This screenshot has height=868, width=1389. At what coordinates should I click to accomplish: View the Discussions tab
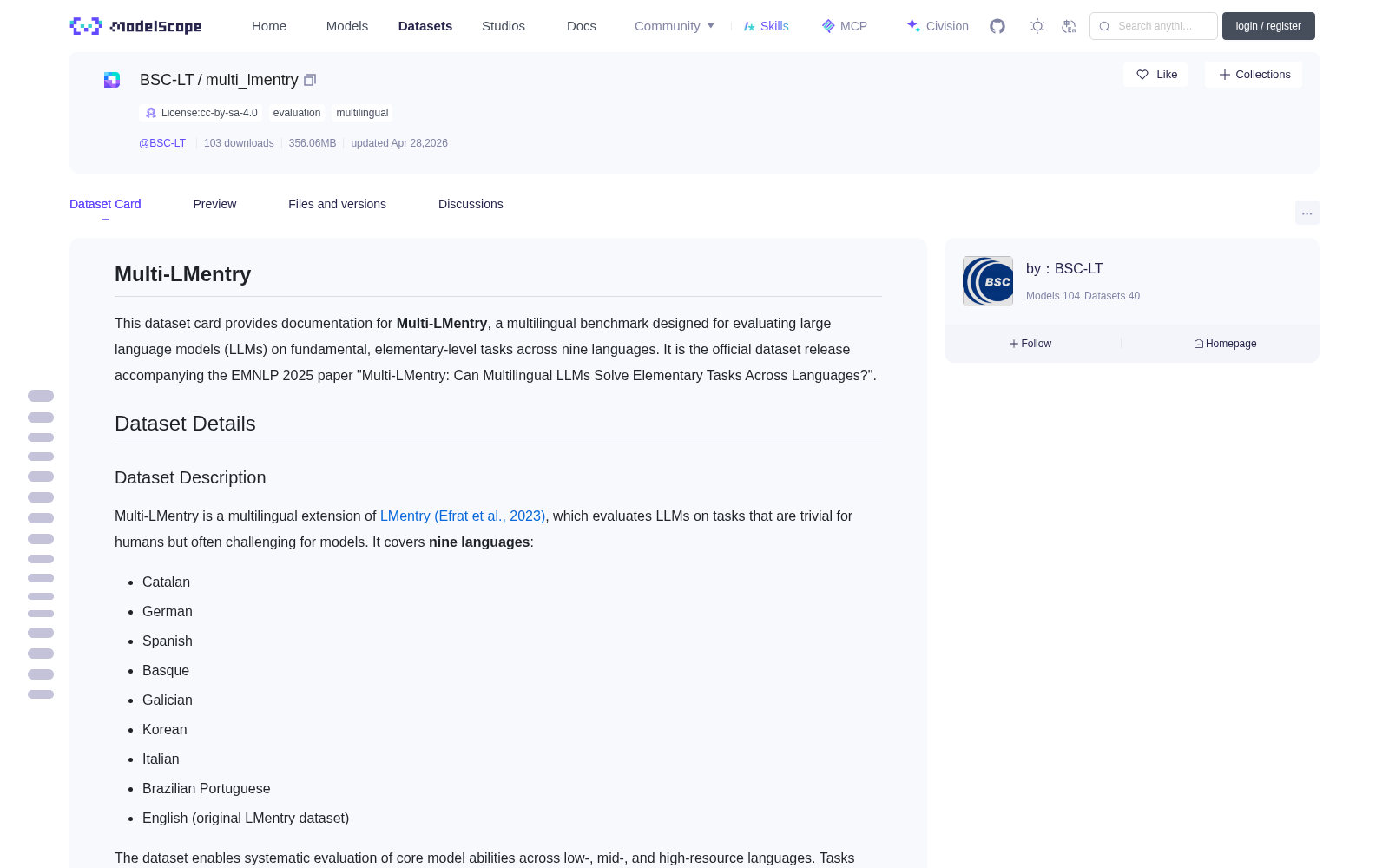pyautogui.click(x=471, y=204)
